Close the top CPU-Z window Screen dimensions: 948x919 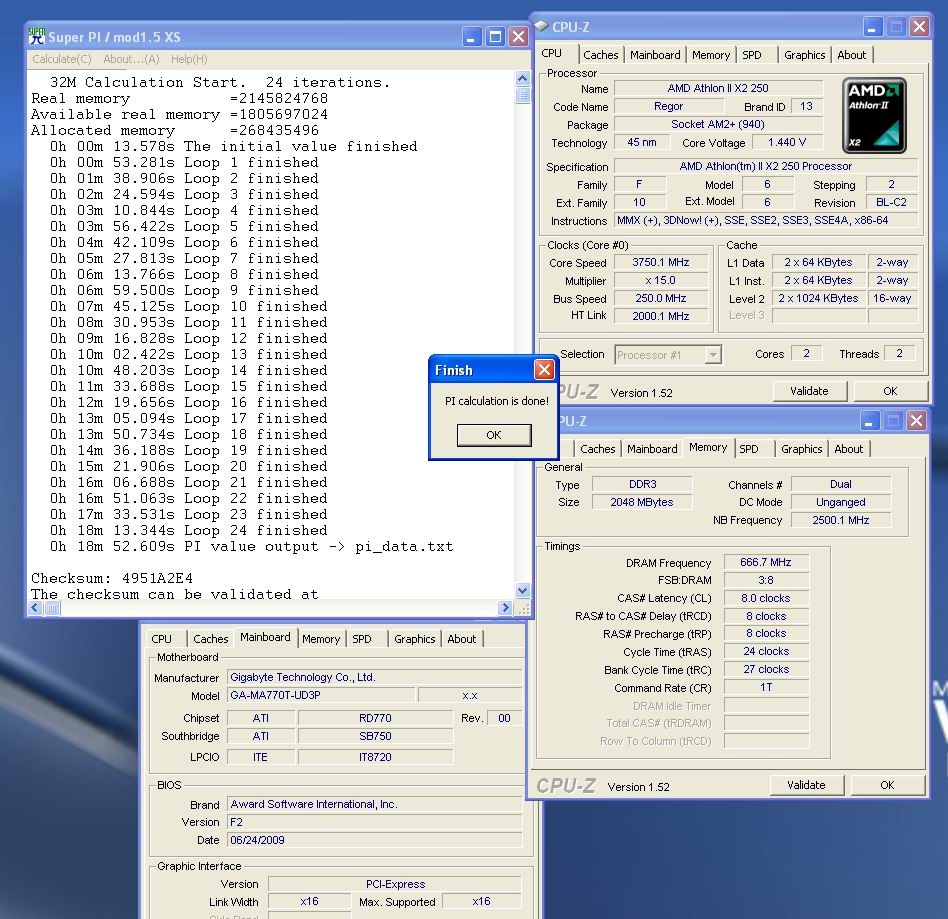(919, 27)
